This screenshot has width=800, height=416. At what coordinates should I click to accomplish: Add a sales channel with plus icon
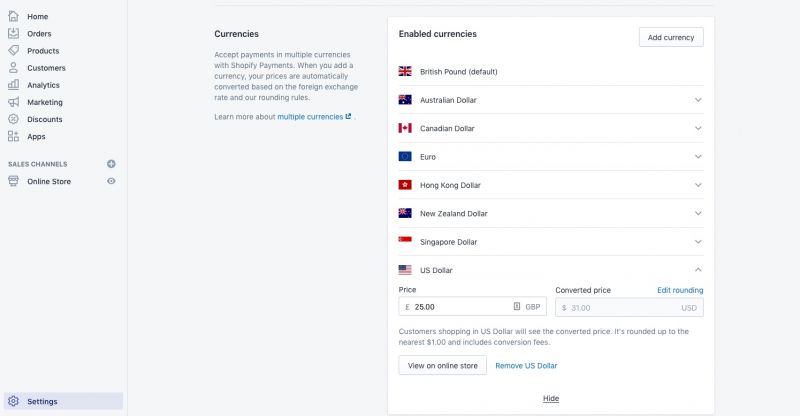[x=111, y=164]
